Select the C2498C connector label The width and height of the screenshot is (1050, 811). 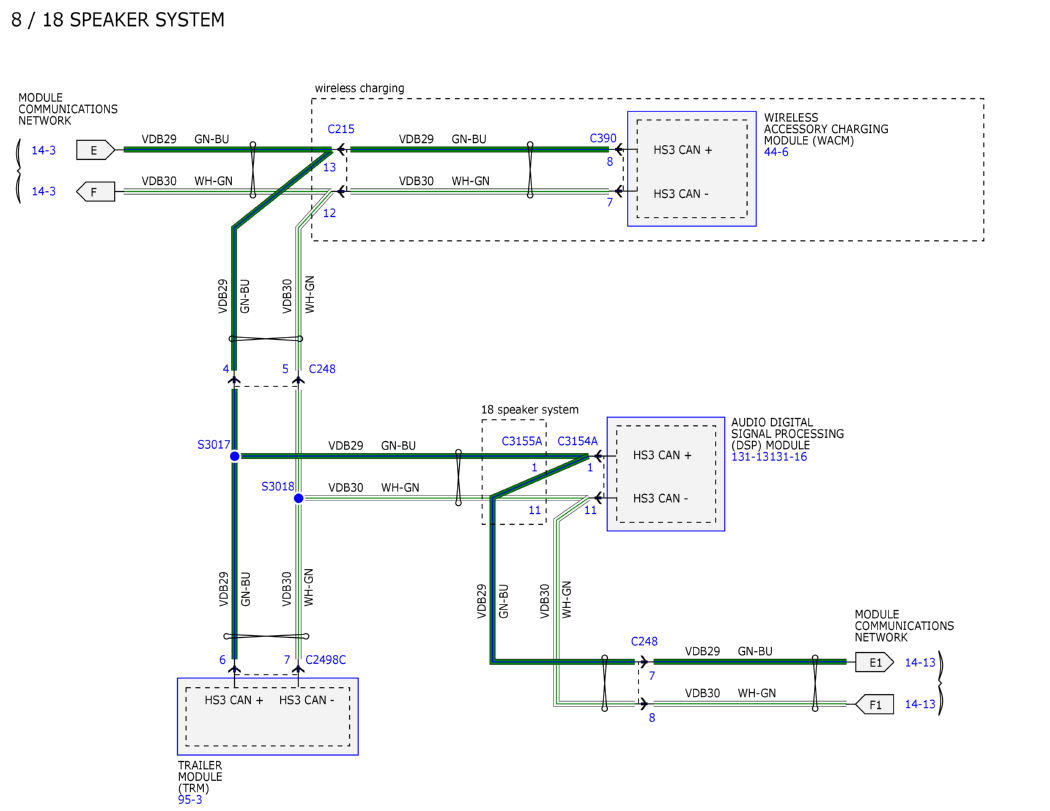point(326,659)
